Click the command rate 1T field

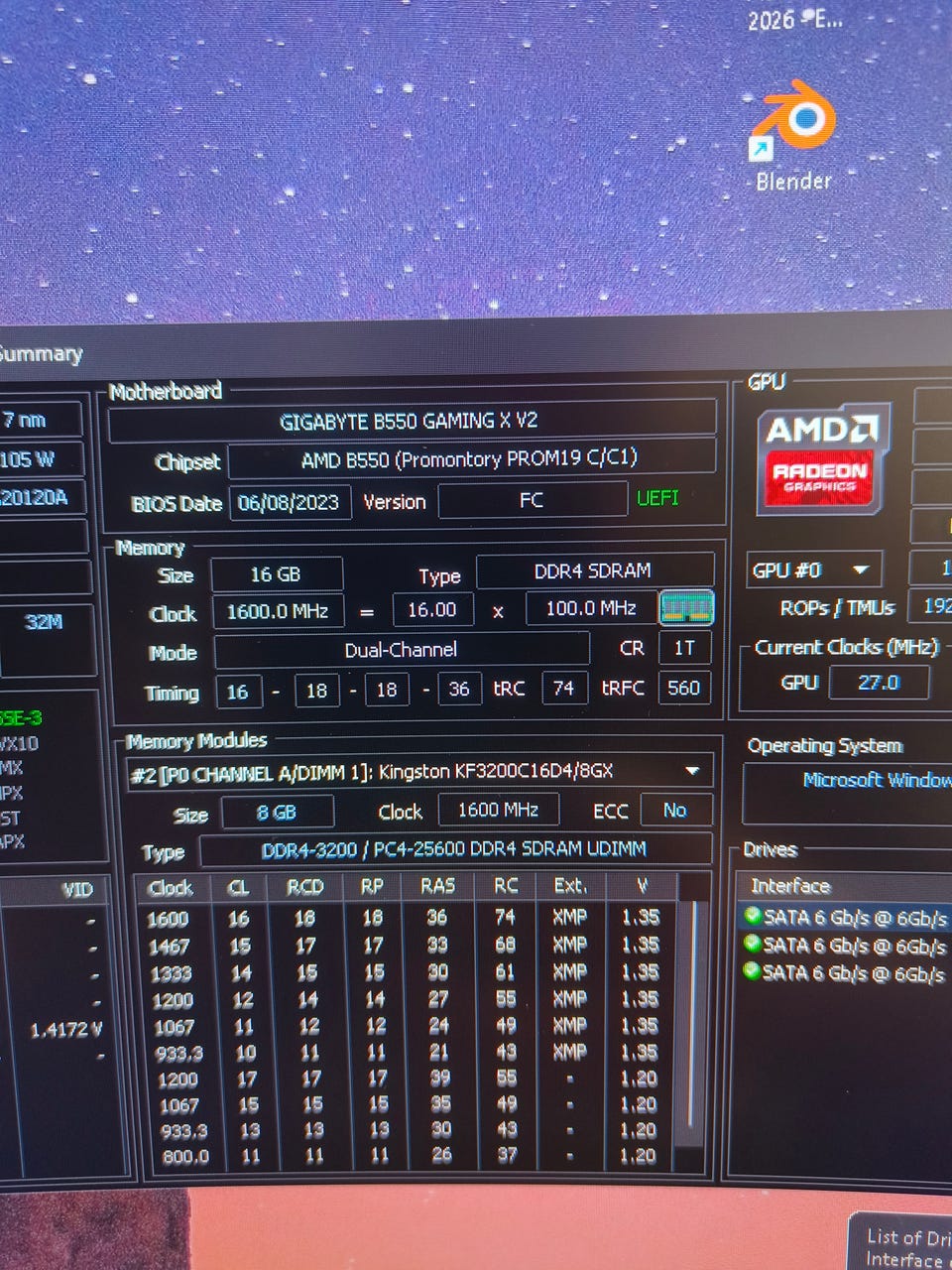point(684,648)
